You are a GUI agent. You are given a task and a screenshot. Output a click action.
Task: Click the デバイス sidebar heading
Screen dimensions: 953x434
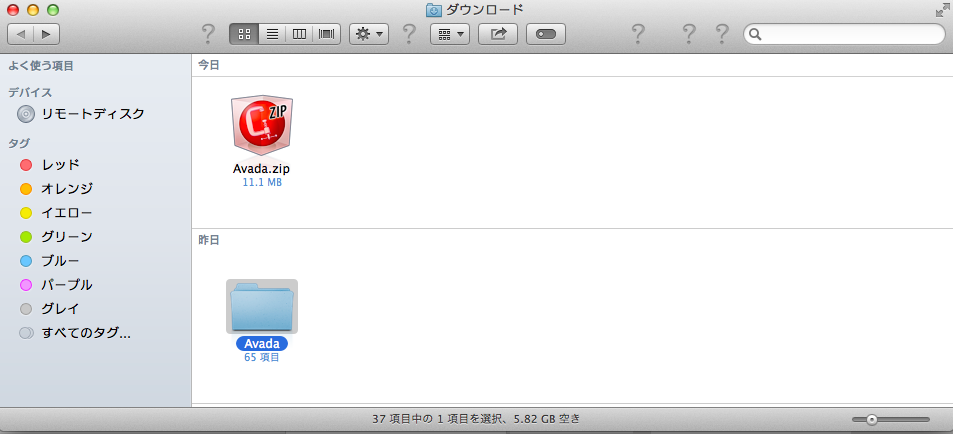(30, 92)
